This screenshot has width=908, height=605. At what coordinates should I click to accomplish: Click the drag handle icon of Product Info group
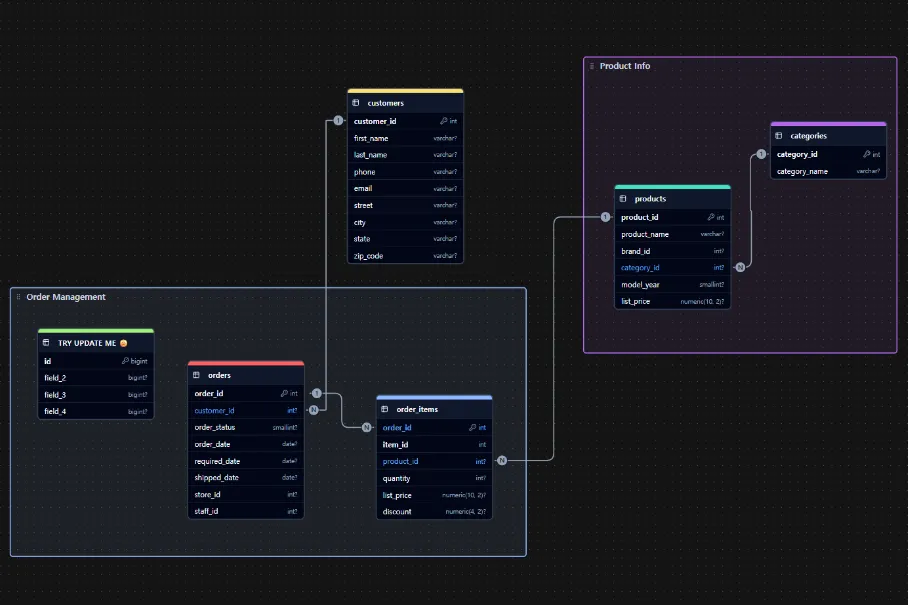pos(592,66)
